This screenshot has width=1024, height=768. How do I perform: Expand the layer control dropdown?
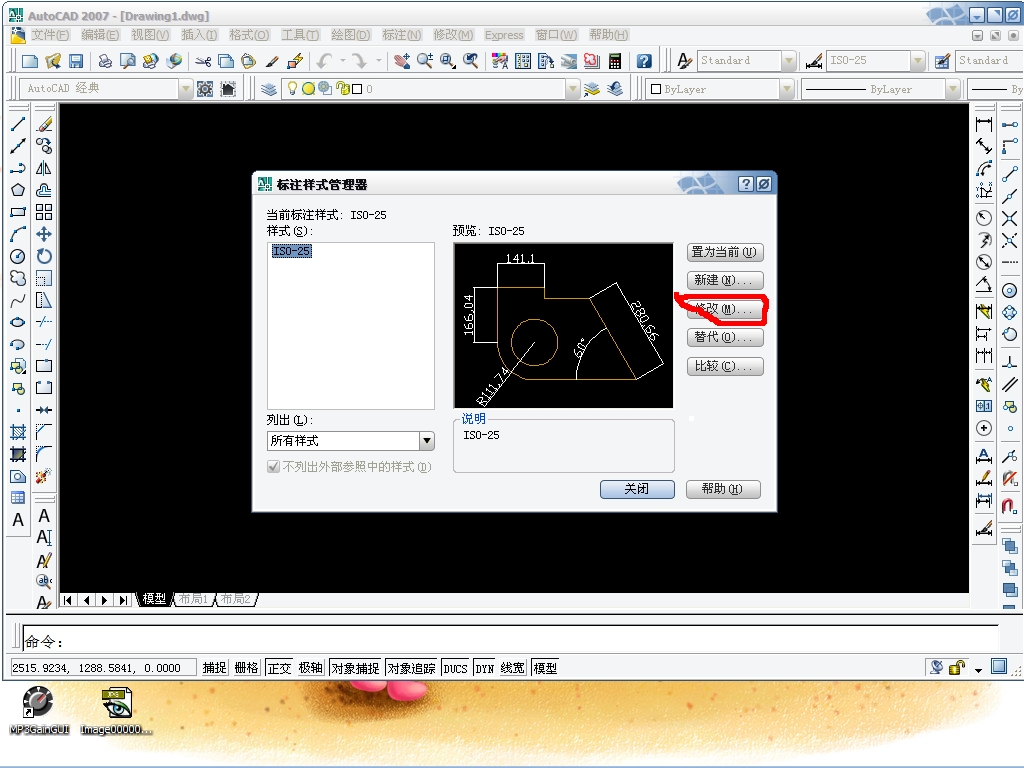click(573, 89)
